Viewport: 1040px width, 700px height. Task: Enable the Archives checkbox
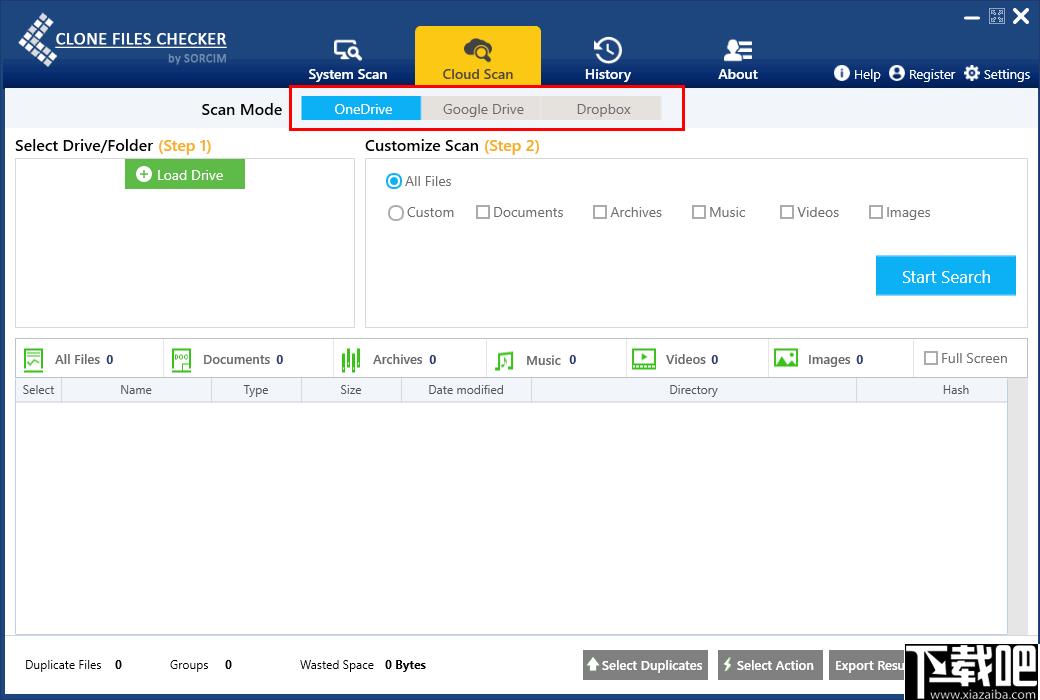(600, 212)
